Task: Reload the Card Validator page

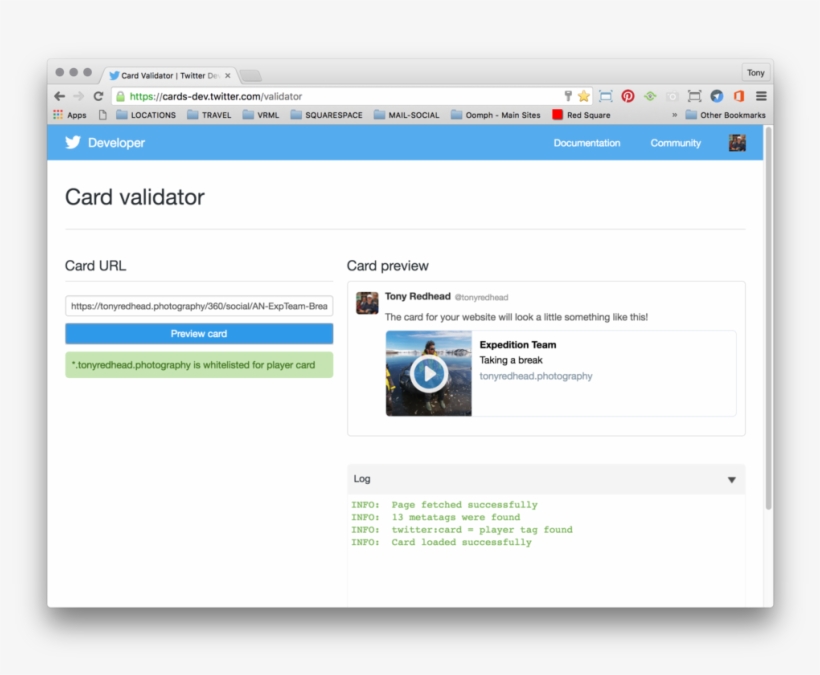Action: (98, 96)
